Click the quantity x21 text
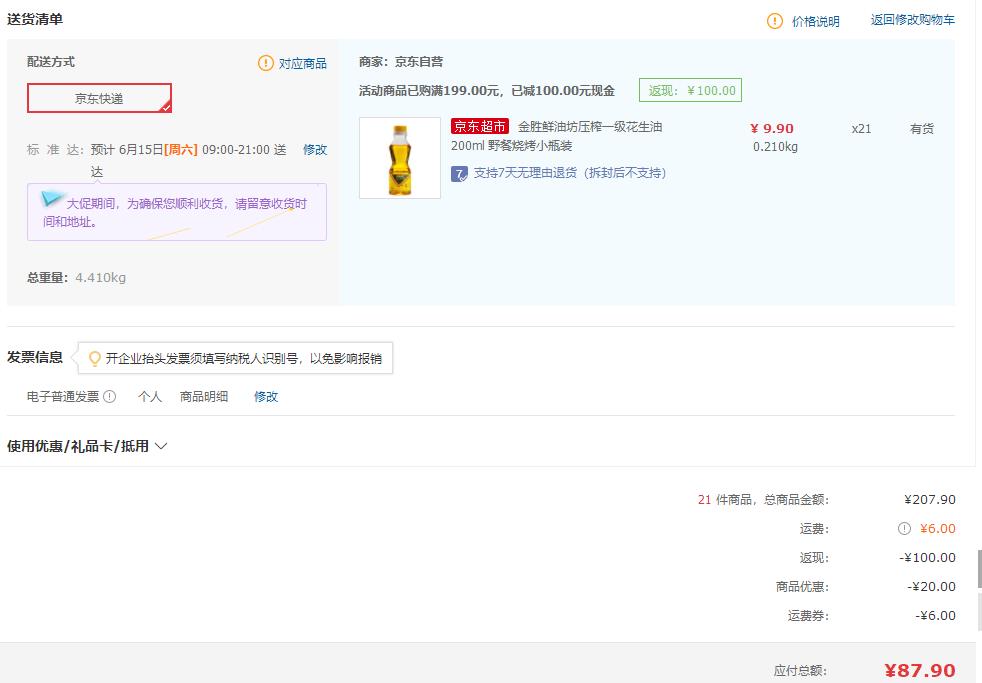Screen dimensions: 982x683 (861, 128)
